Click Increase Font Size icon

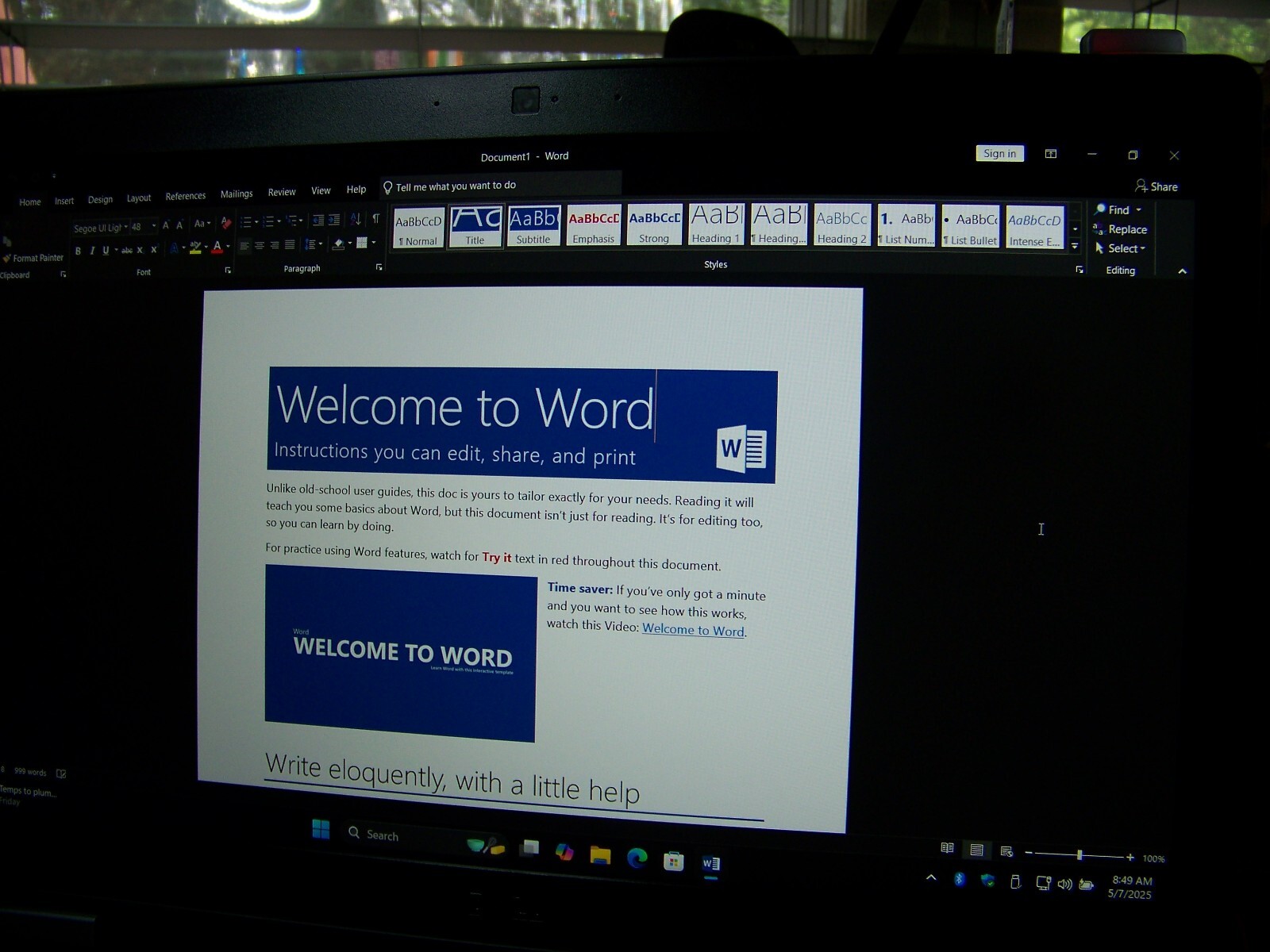coord(166,225)
